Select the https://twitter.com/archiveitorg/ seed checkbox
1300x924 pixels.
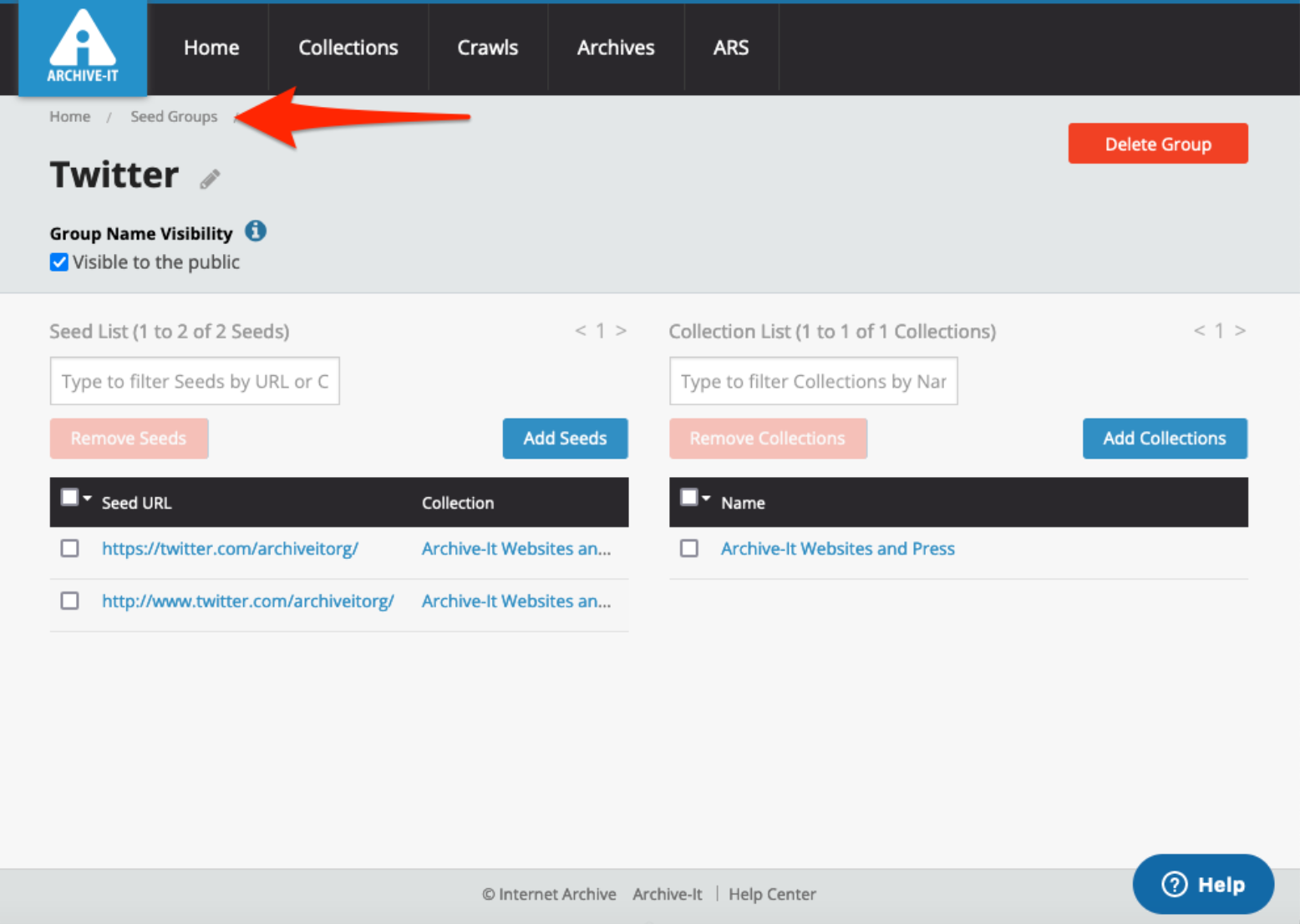point(70,549)
